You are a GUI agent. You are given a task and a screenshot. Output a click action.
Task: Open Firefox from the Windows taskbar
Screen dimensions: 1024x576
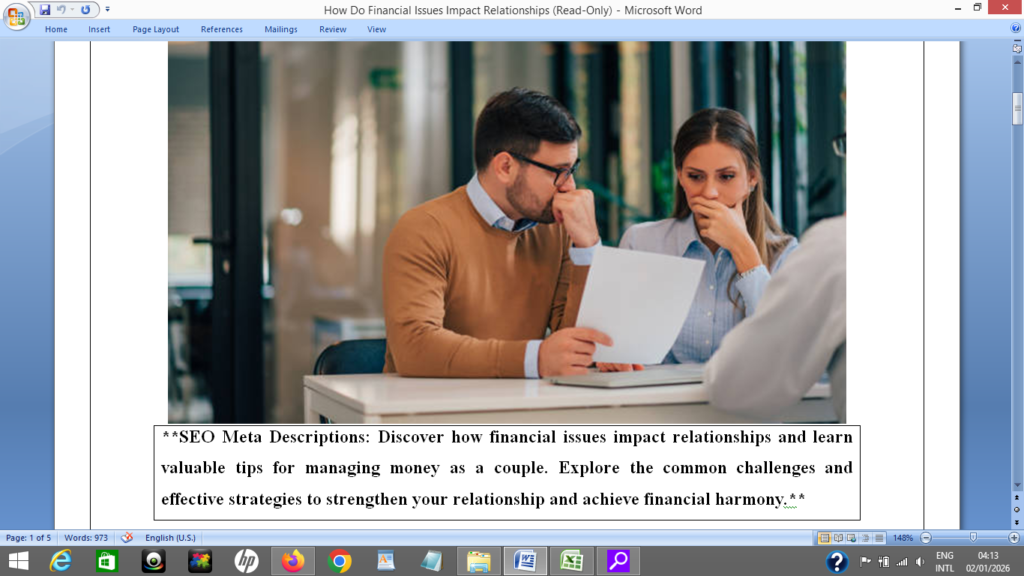(293, 561)
